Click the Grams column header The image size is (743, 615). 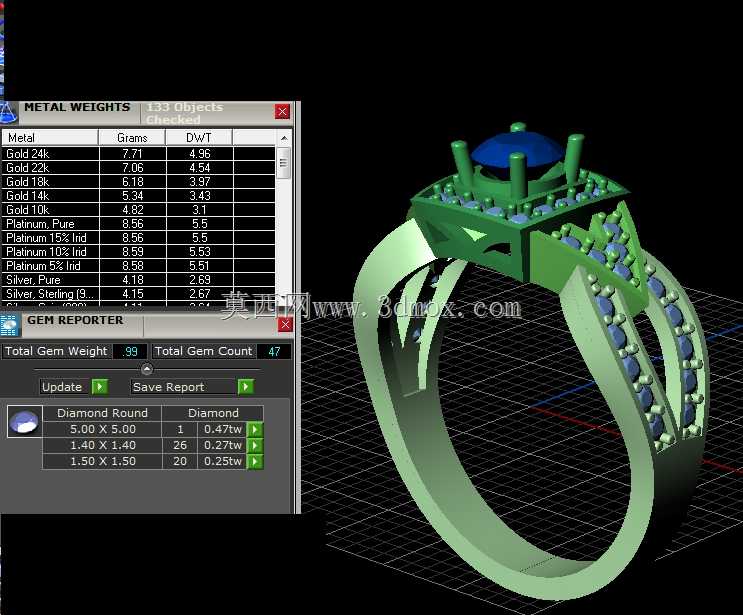coord(132,138)
